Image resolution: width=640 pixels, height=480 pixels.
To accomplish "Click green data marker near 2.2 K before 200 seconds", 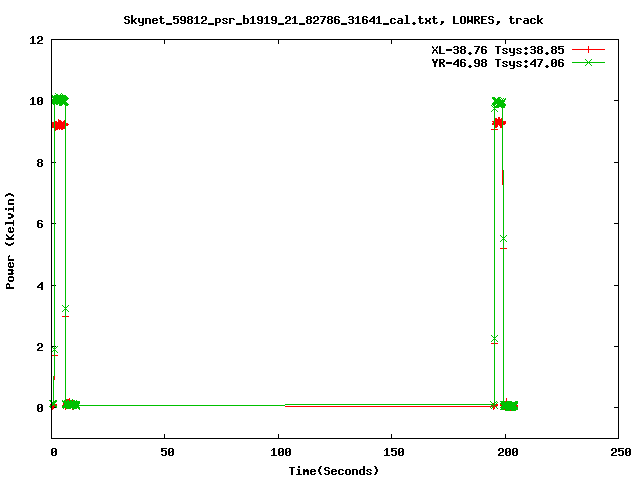I will pyautogui.click(x=494, y=339).
